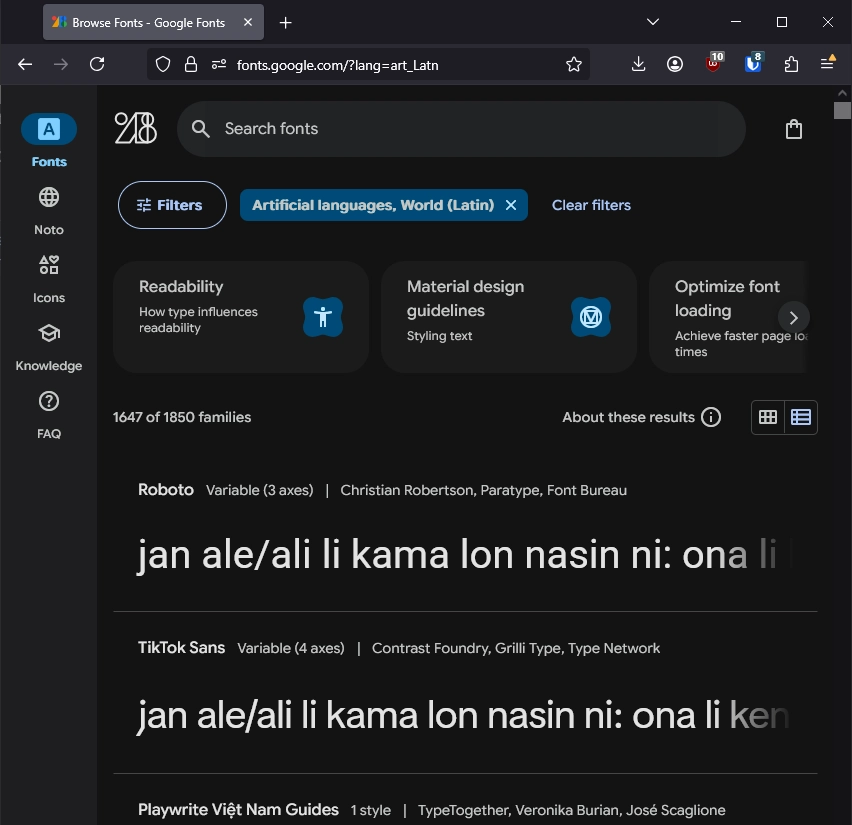852x825 pixels.
Task: Go to the Knowledge section
Action: coord(48,344)
